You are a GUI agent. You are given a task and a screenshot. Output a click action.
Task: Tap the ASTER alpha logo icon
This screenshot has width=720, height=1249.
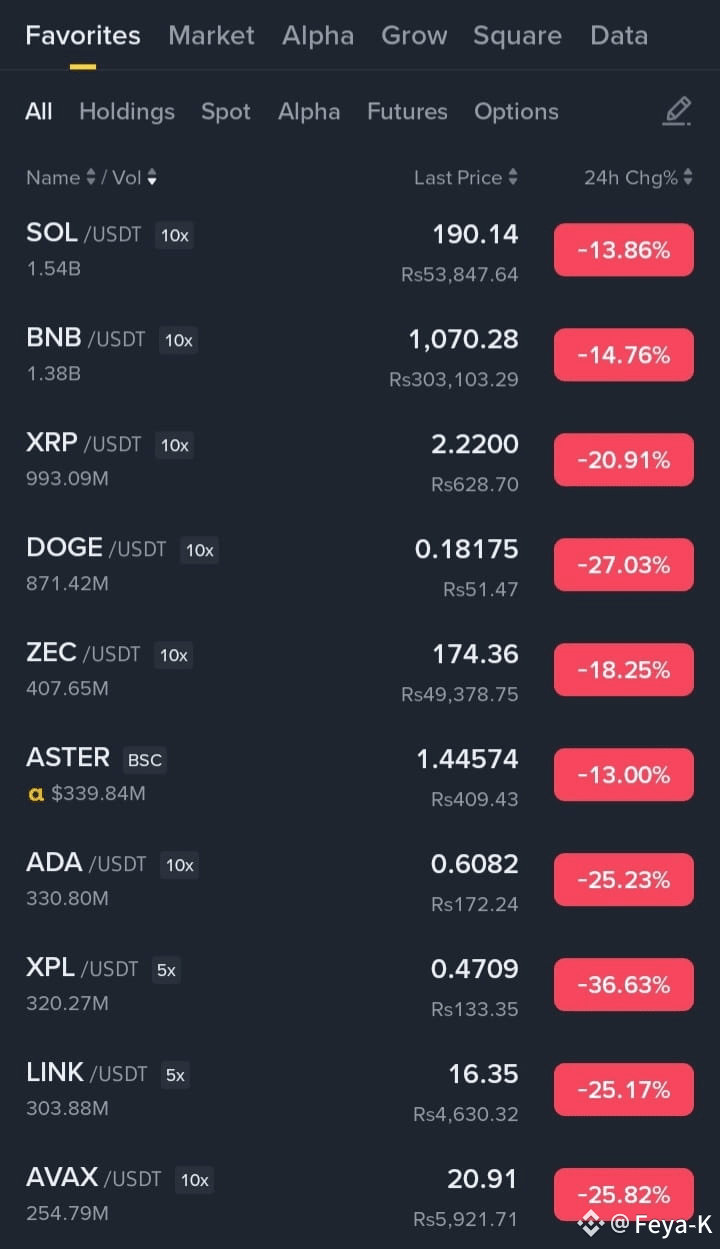tap(36, 795)
